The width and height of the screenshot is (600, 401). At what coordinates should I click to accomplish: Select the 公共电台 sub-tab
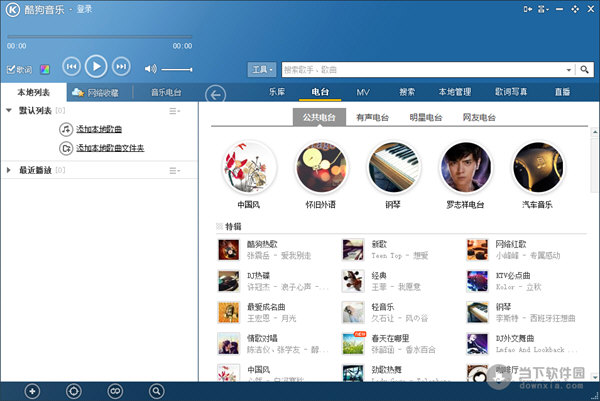coord(319,117)
